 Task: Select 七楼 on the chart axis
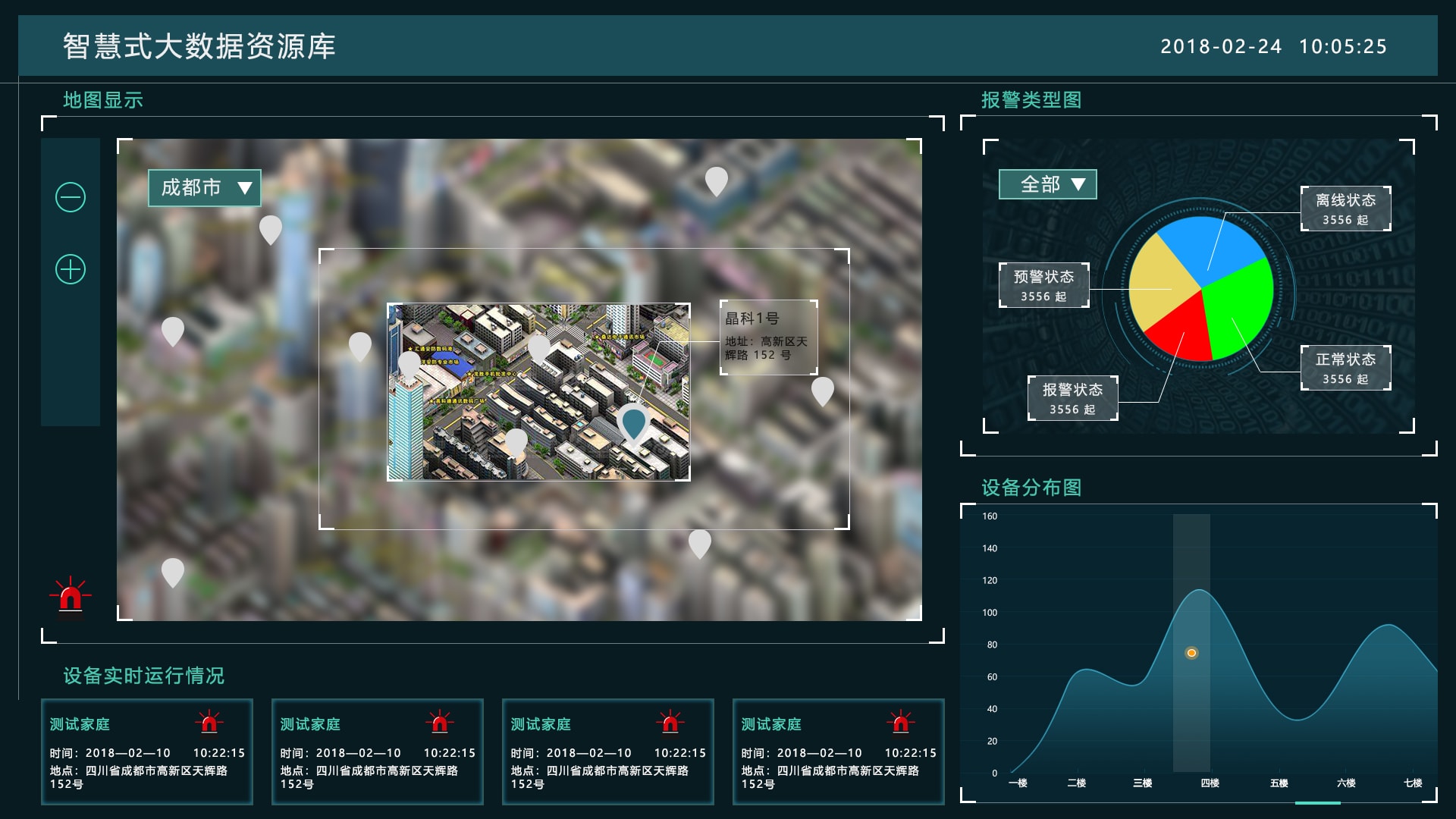click(x=1414, y=783)
